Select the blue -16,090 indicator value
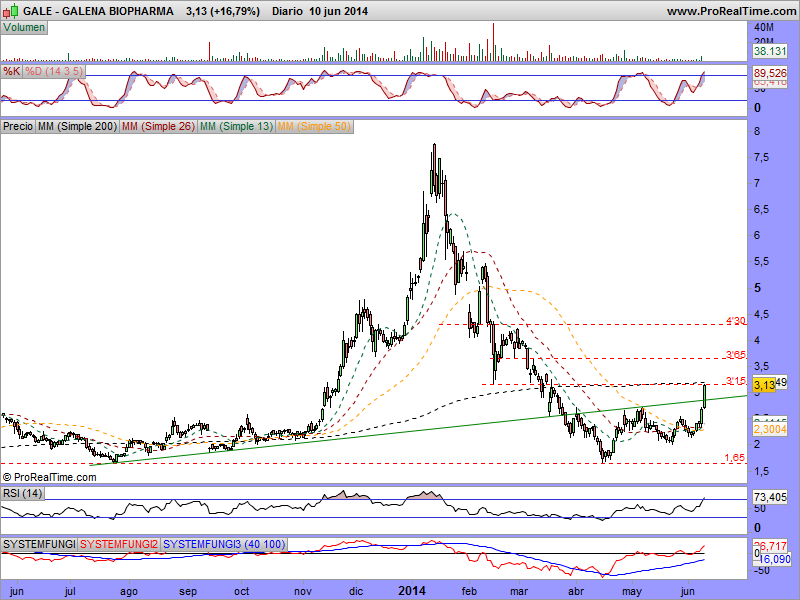The width and height of the screenshot is (800, 600). pyautogui.click(x=772, y=560)
